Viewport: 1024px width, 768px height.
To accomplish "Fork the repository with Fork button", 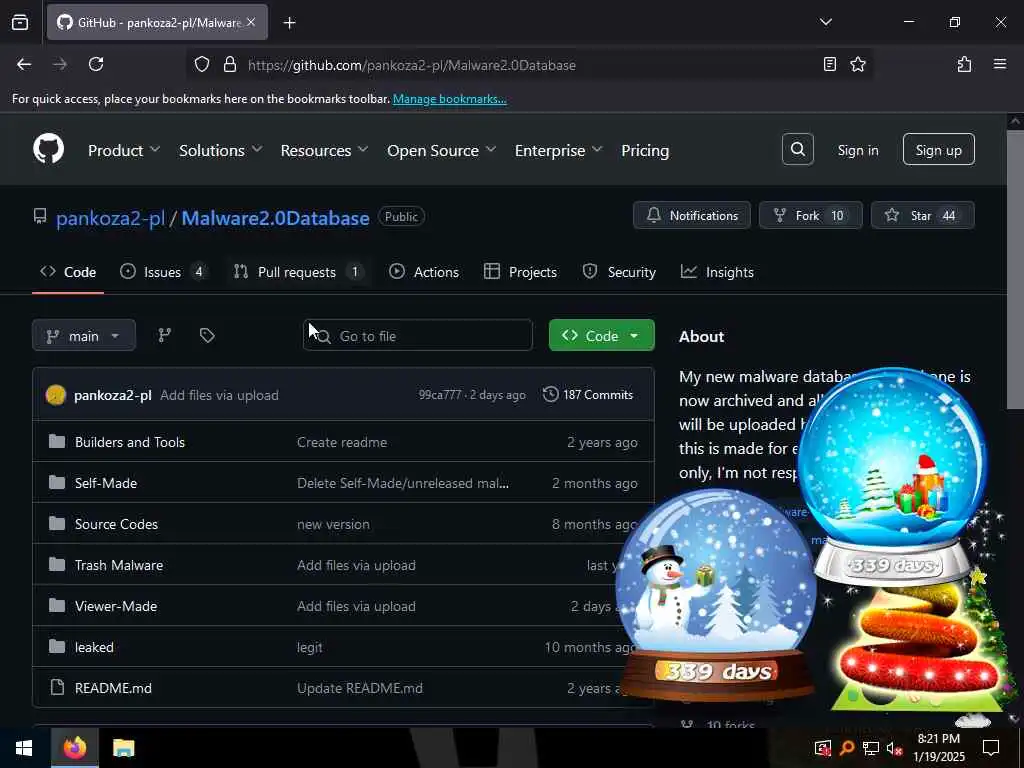I will pyautogui.click(x=810, y=215).
